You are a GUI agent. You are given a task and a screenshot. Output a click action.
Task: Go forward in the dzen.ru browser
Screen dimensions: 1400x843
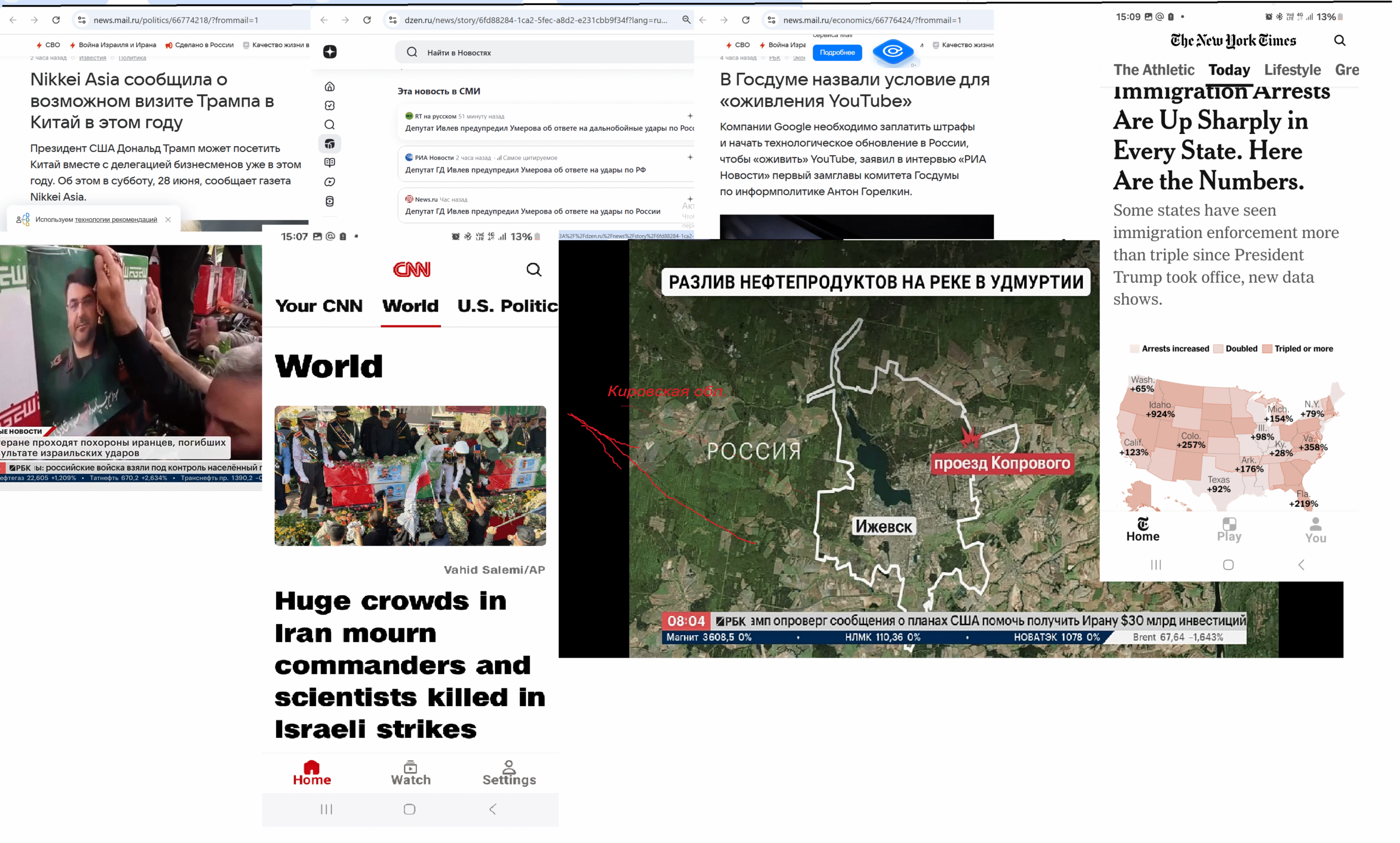click(x=345, y=20)
